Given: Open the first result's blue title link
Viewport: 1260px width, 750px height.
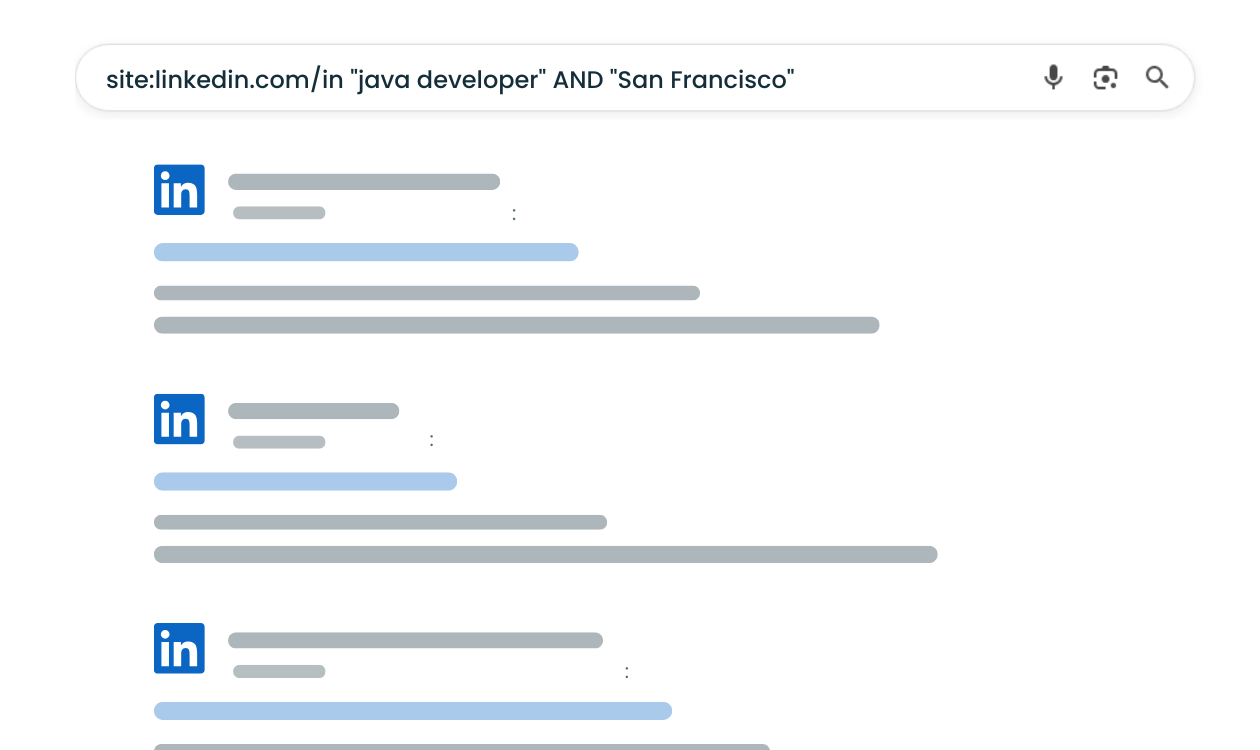Looking at the screenshot, I should (366, 252).
